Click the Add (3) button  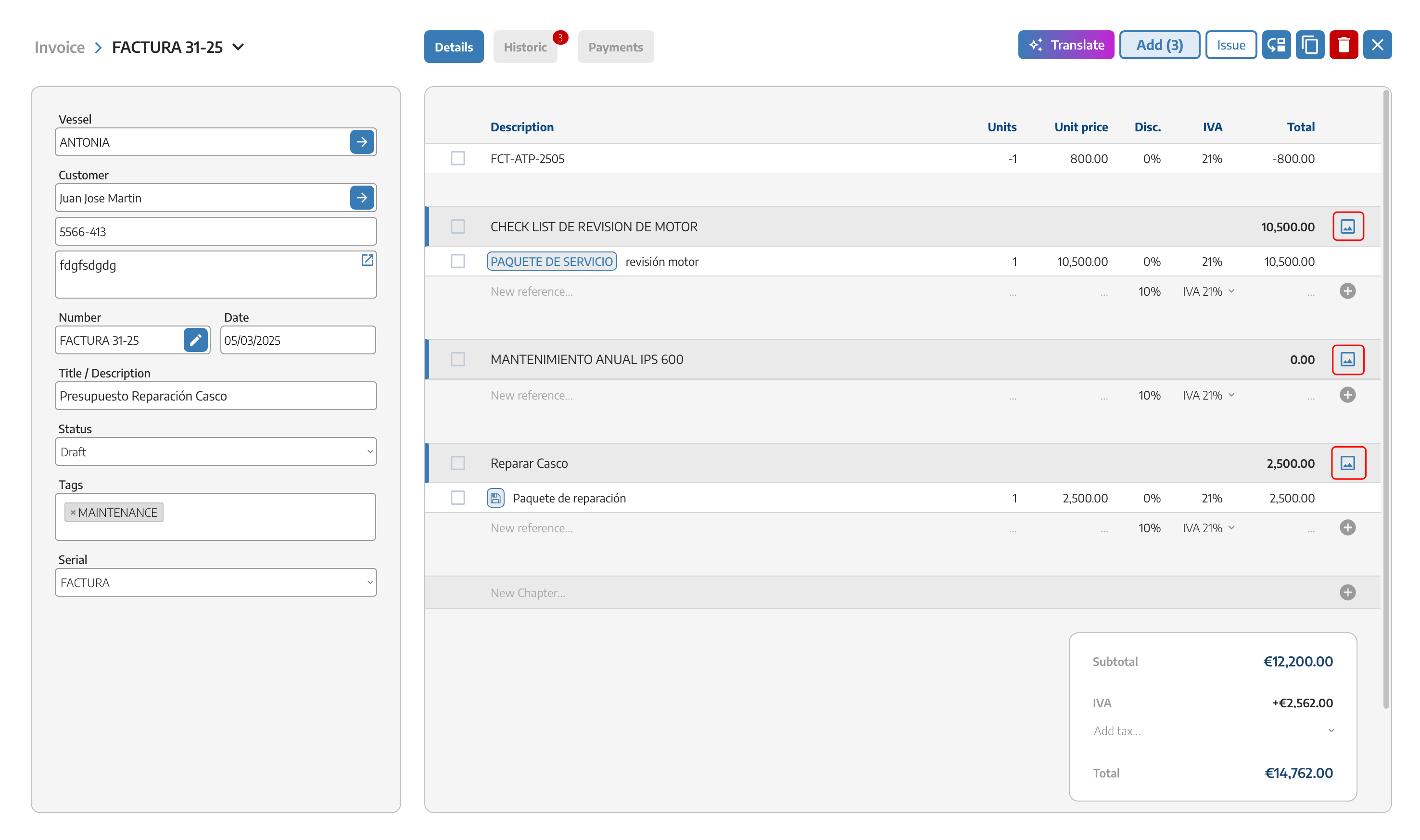click(x=1159, y=45)
